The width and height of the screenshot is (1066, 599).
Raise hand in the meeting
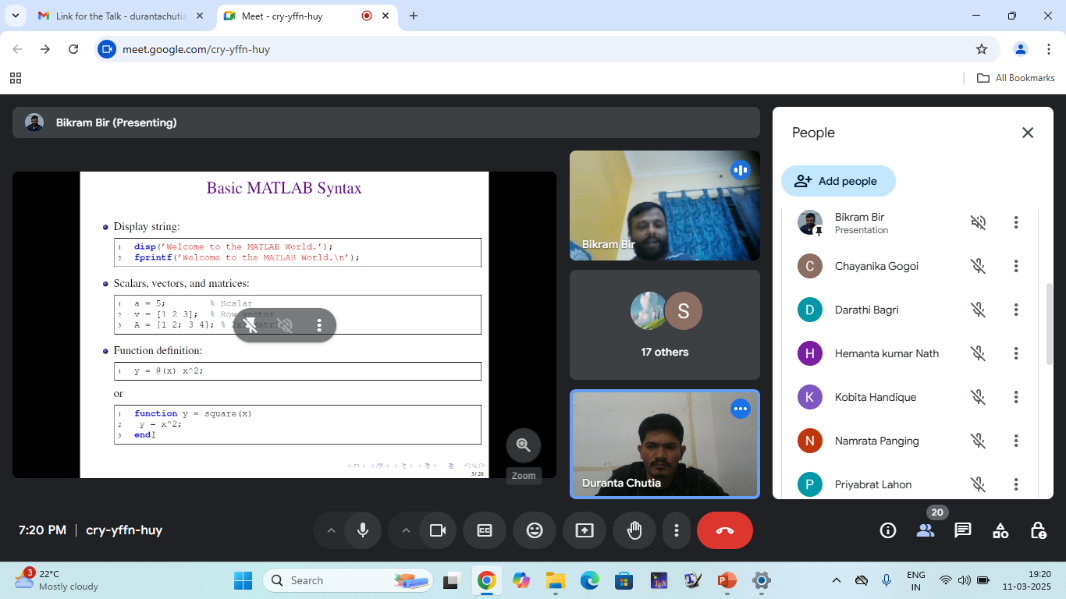[634, 530]
